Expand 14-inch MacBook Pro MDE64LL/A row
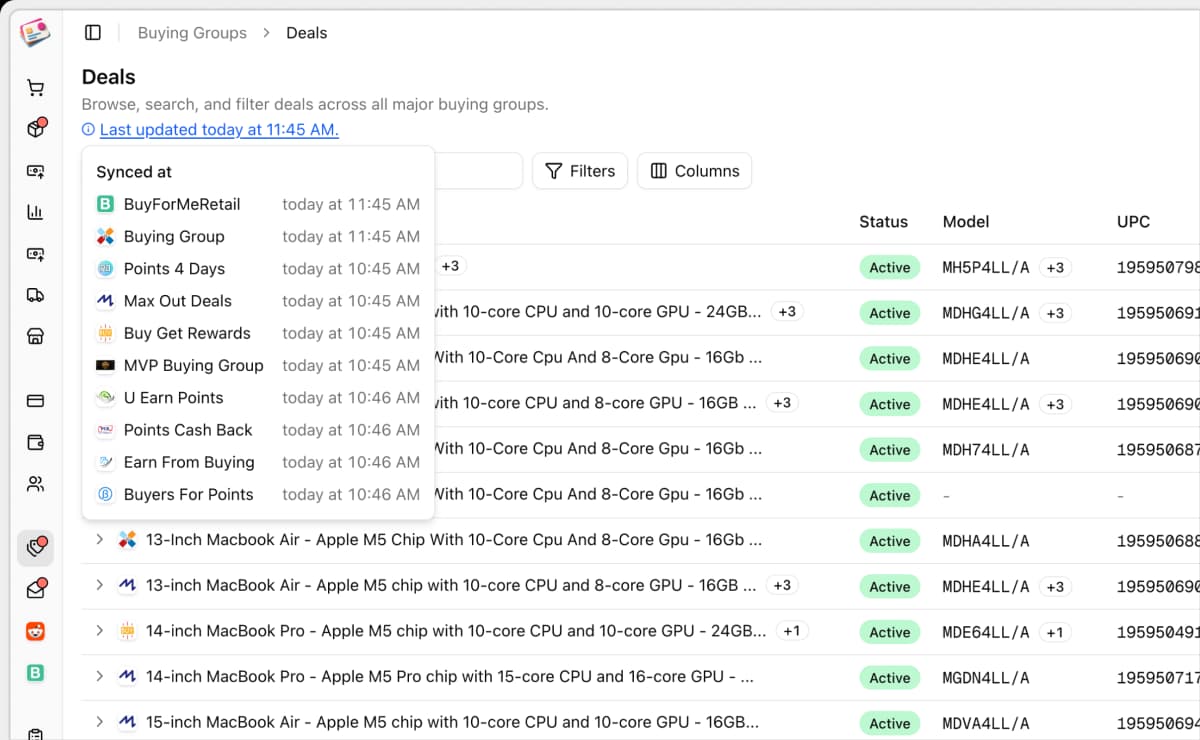Image resolution: width=1200 pixels, height=740 pixels. [99, 631]
